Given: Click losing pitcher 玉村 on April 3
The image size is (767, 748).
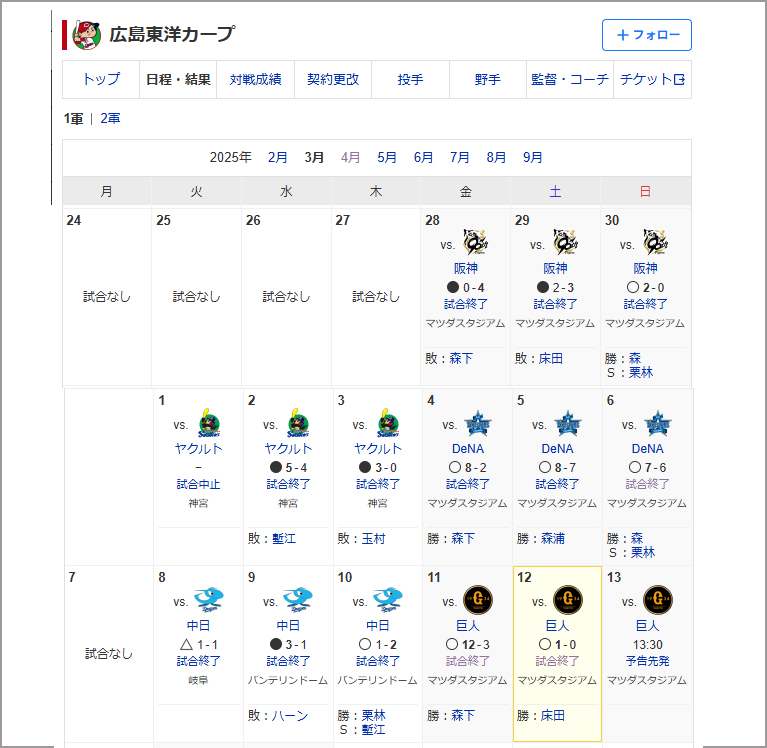Looking at the screenshot, I should tap(373, 539).
